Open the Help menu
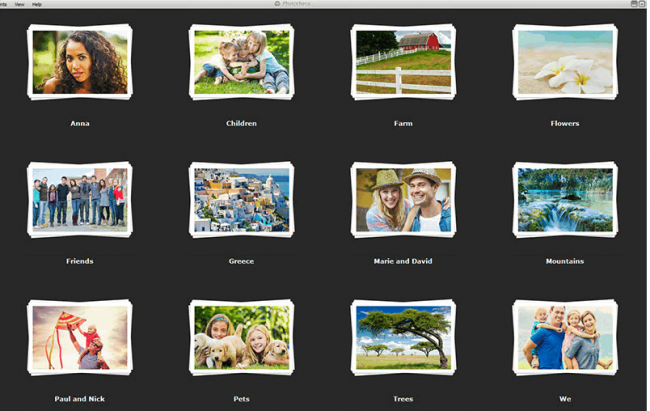The height and width of the screenshot is (411, 650). point(37,4)
